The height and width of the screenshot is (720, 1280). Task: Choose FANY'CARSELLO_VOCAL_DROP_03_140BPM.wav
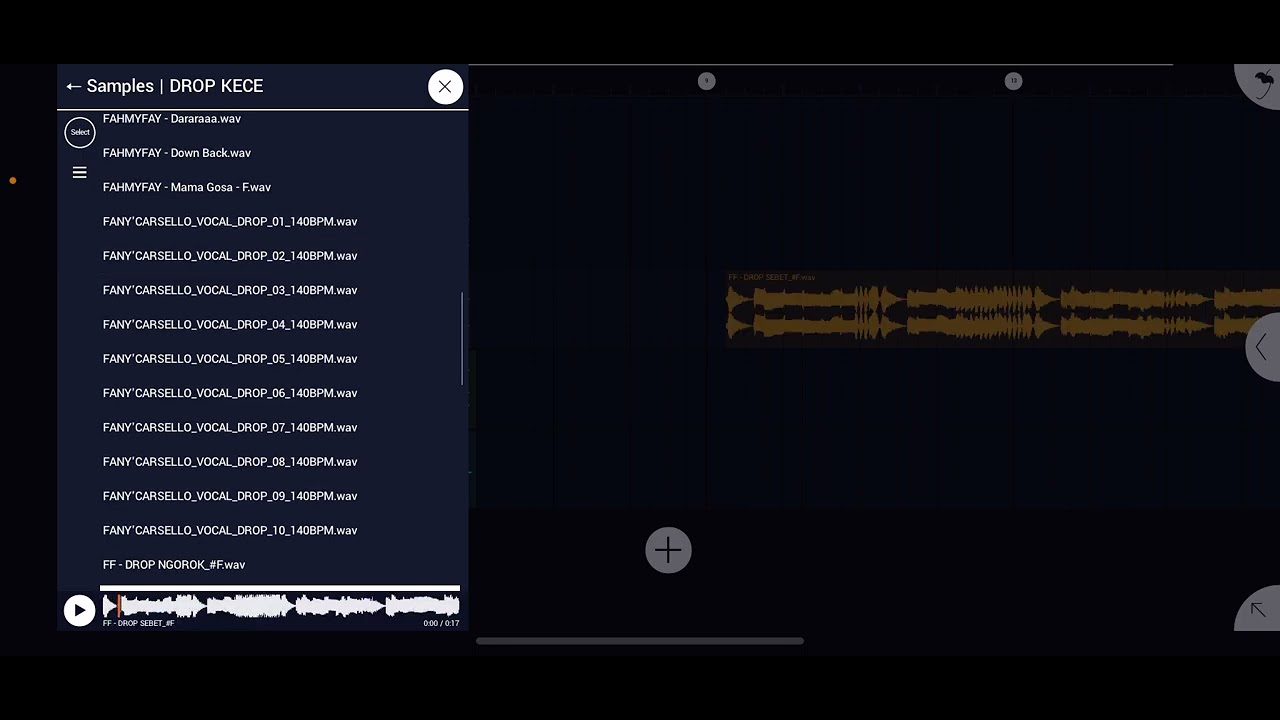[230, 290]
